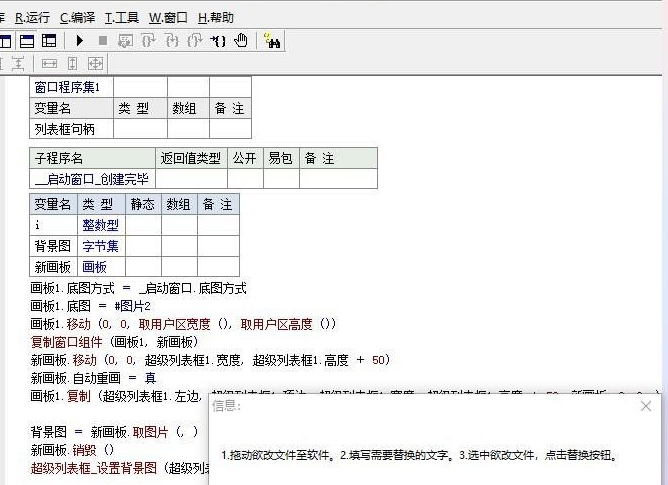The height and width of the screenshot is (485, 668).
Task: Click the step out debug icon
Action: (195, 41)
